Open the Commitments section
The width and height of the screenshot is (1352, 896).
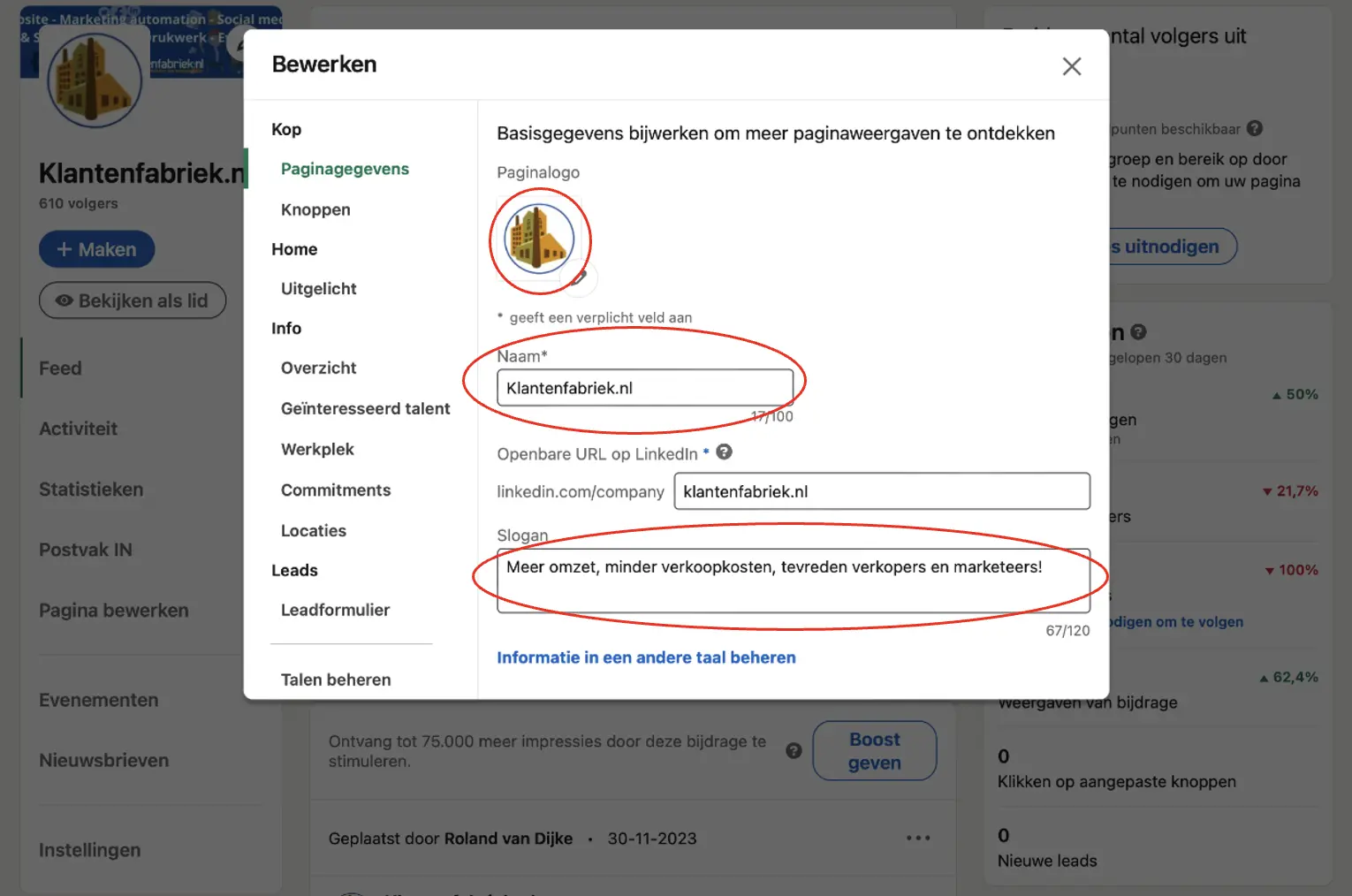[x=336, y=490]
